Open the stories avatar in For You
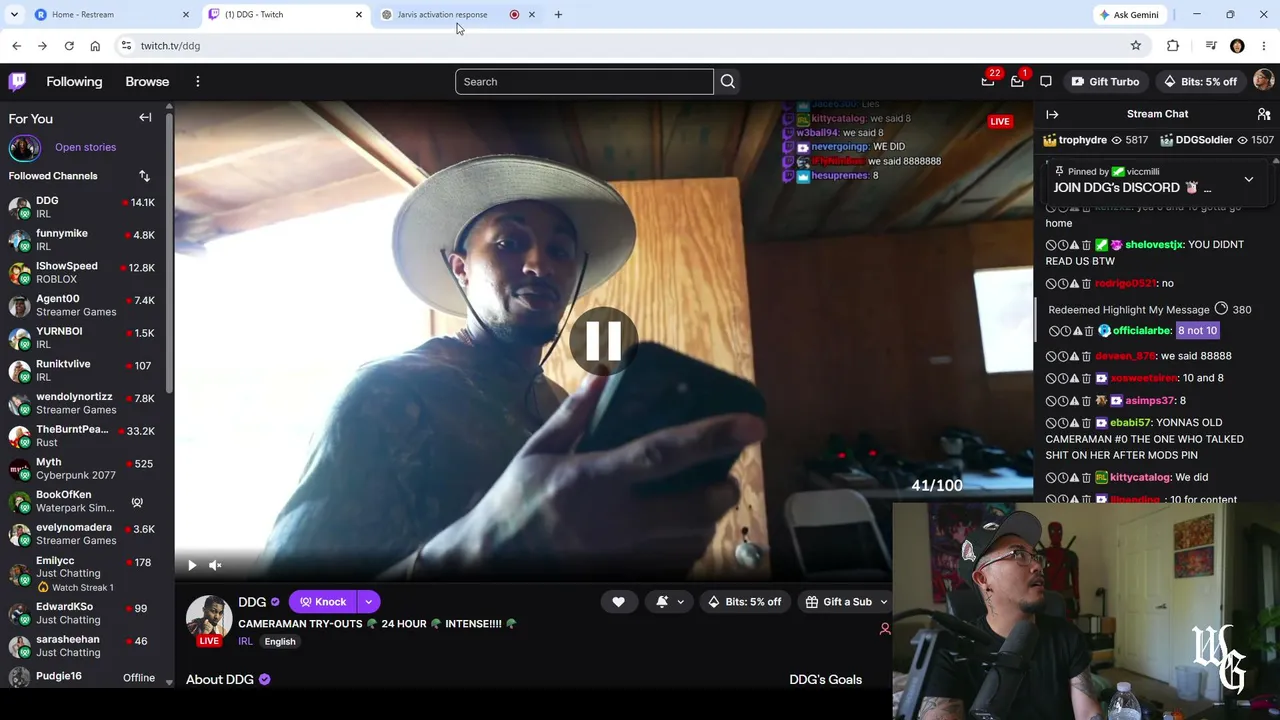This screenshot has height=720, width=1280. tap(24, 148)
